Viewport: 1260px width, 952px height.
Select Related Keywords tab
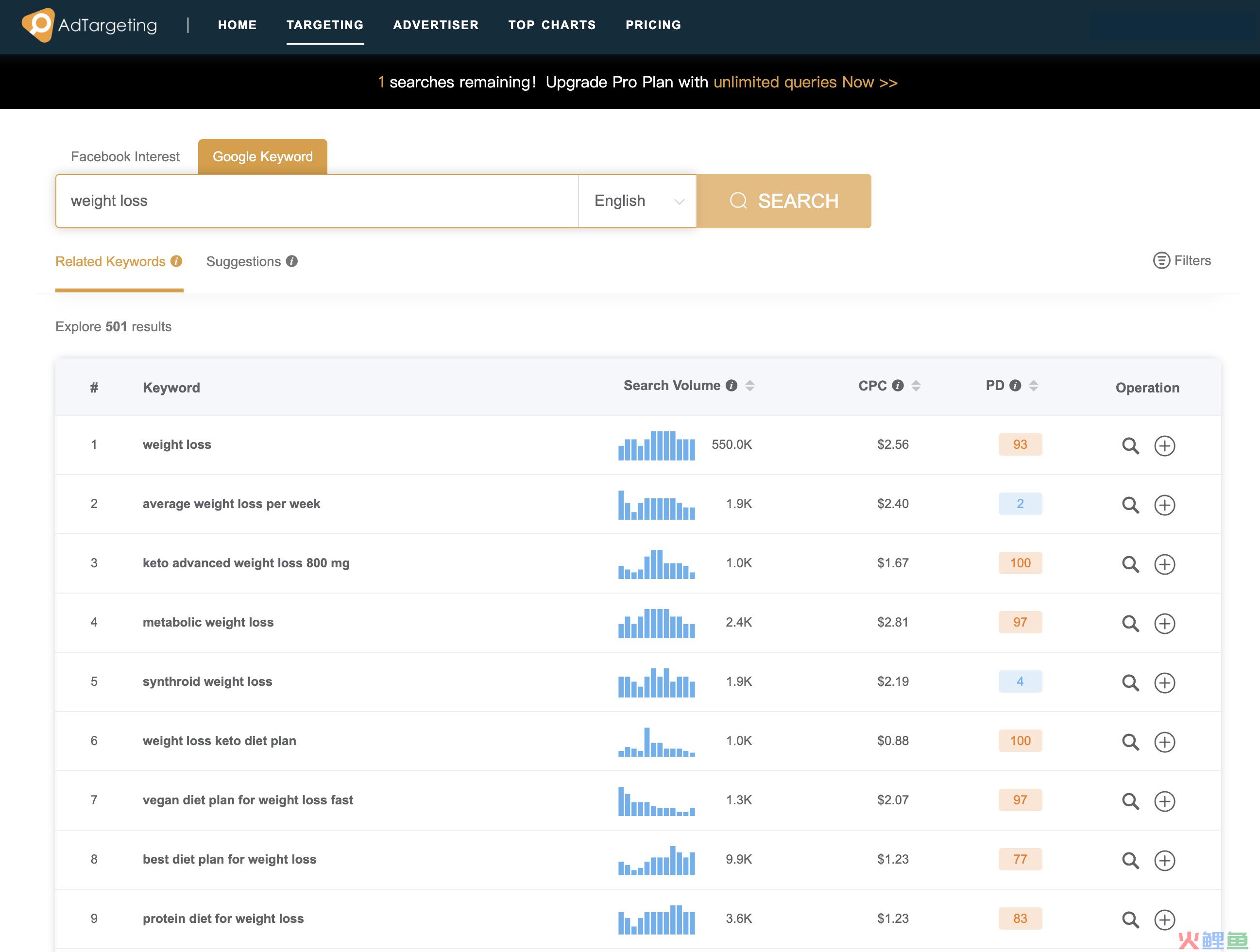pos(110,261)
